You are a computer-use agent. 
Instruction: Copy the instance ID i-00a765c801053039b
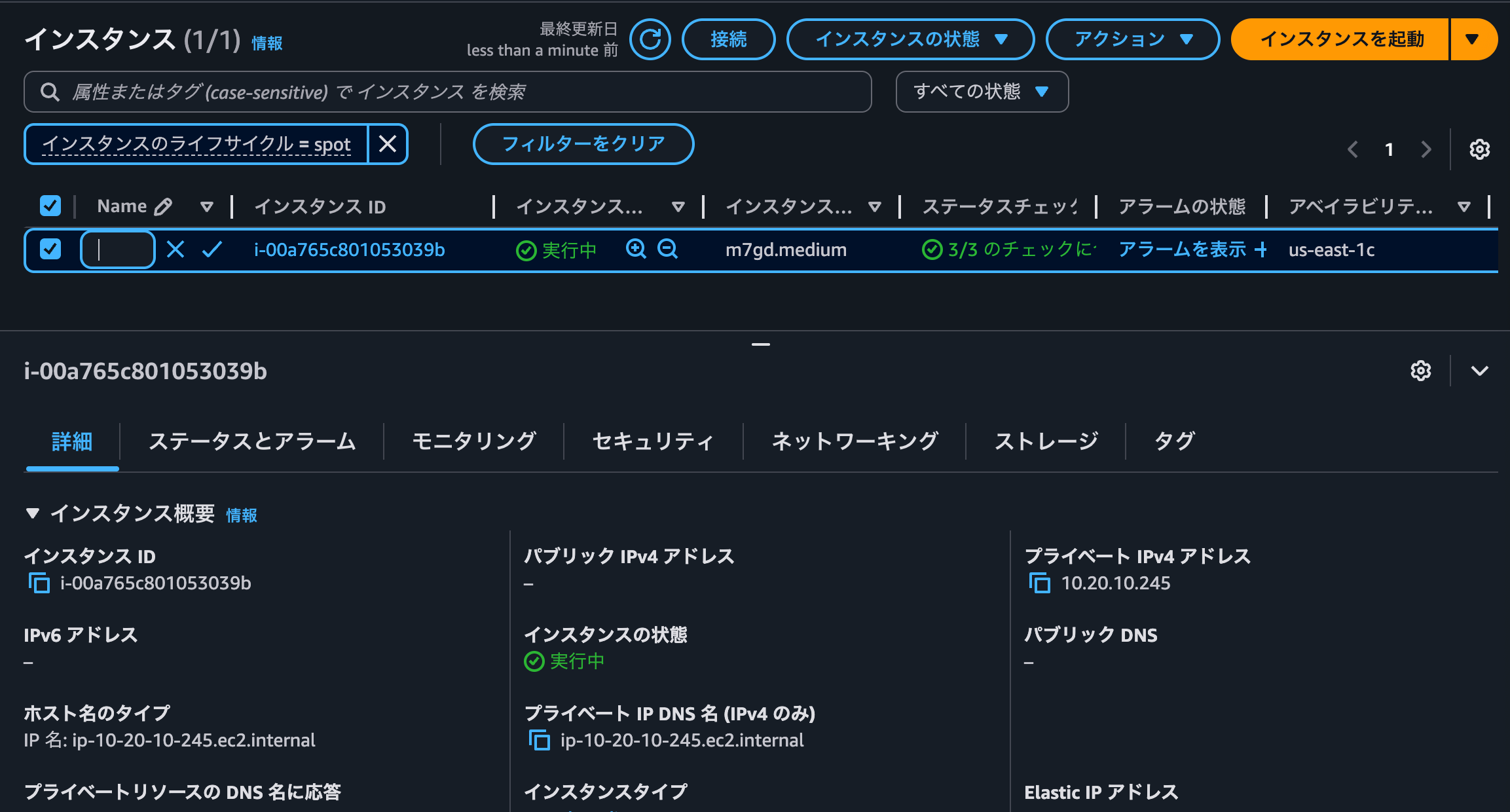(39, 583)
